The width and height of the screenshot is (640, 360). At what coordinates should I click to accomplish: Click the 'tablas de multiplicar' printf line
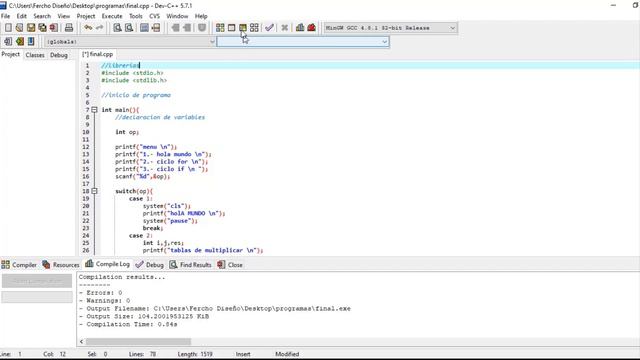[x=203, y=250]
